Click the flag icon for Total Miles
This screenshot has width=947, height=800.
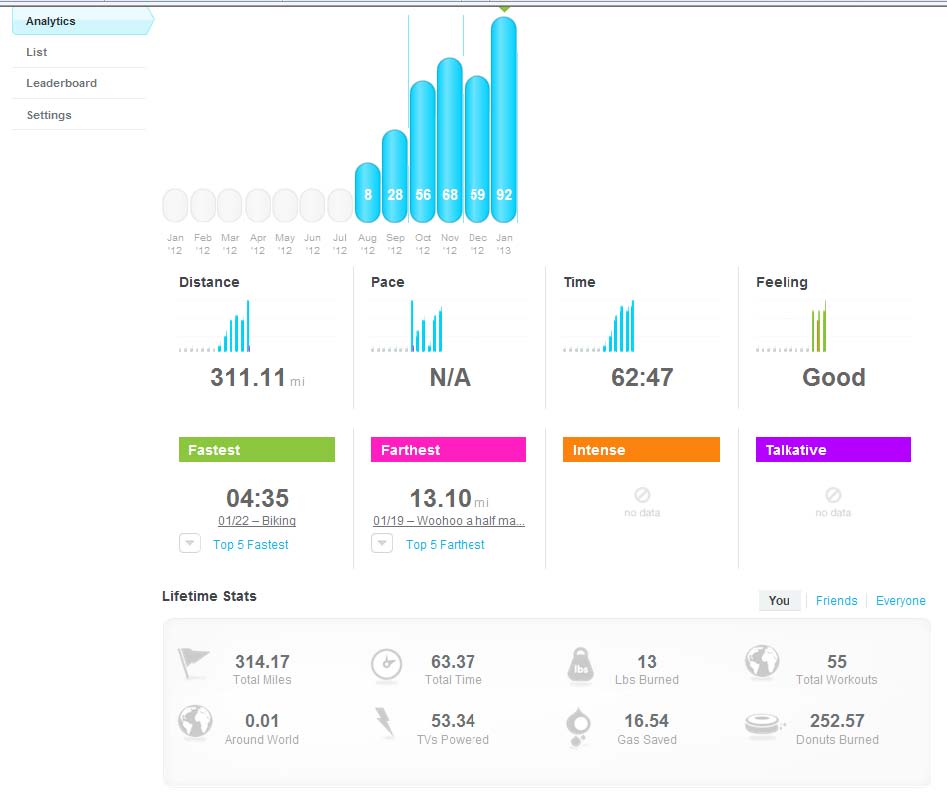[193, 663]
